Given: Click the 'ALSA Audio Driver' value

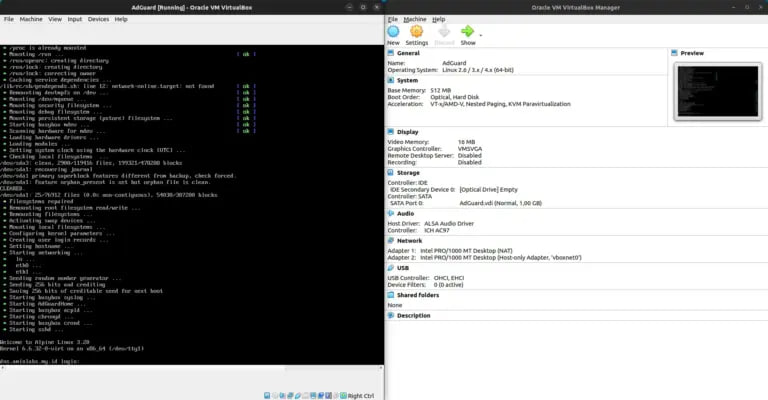Looking at the screenshot, I should tap(449, 224).
